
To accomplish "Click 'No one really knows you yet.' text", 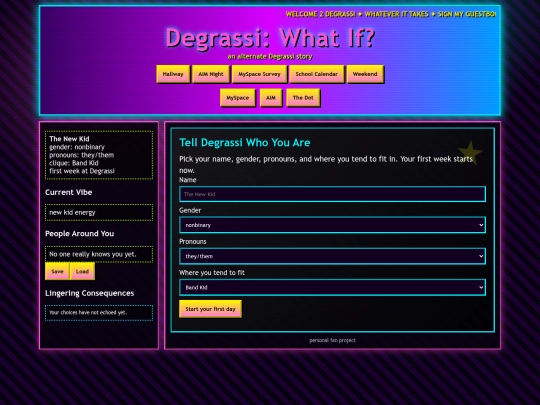I will point(93,254).
